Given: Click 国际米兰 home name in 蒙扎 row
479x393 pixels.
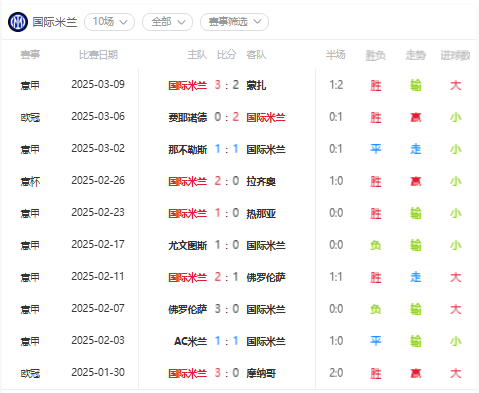Looking at the screenshot, I should [188, 85].
